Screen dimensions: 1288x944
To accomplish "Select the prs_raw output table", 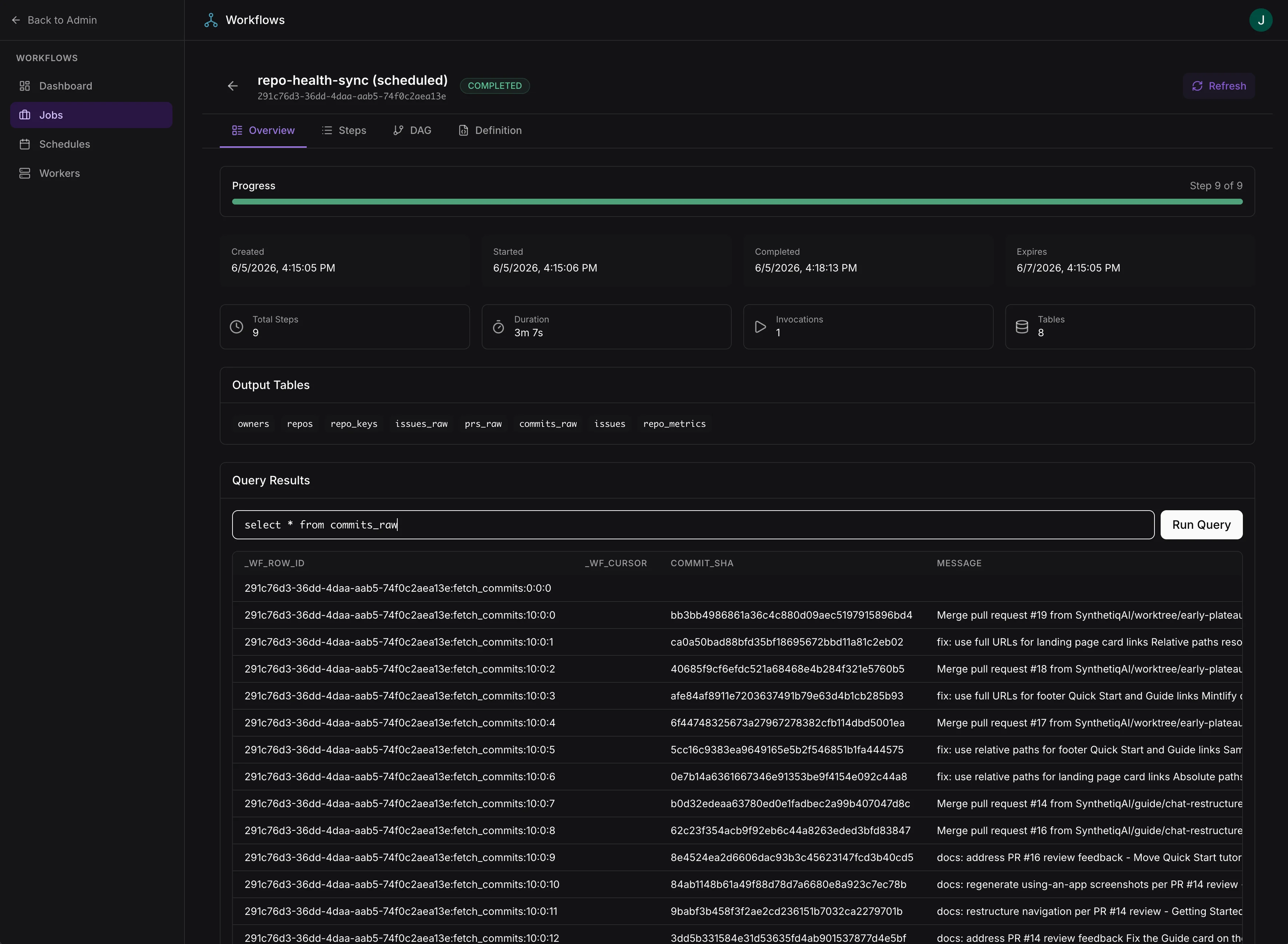I will (483, 424).
